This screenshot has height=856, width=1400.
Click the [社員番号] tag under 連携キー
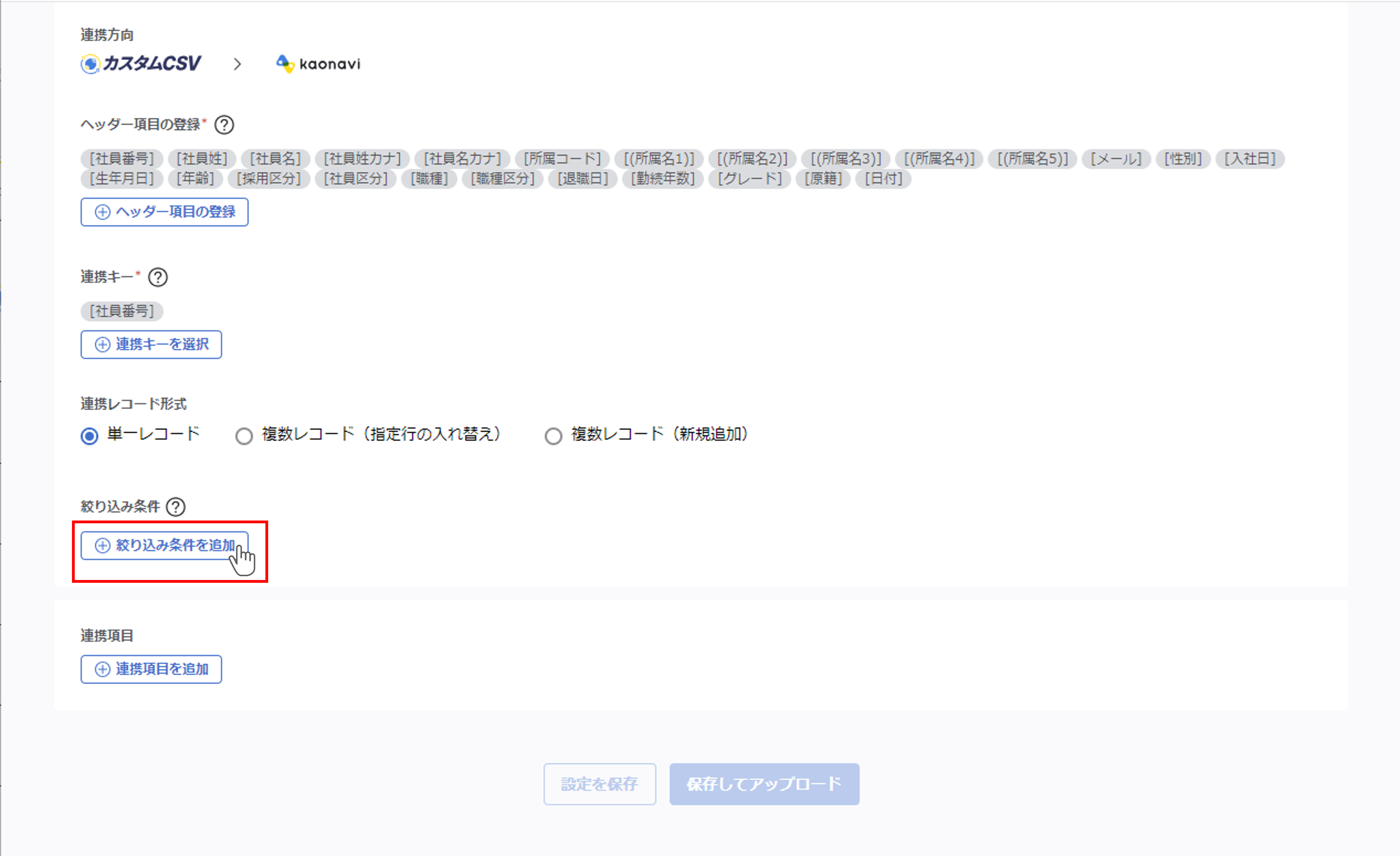121,311
